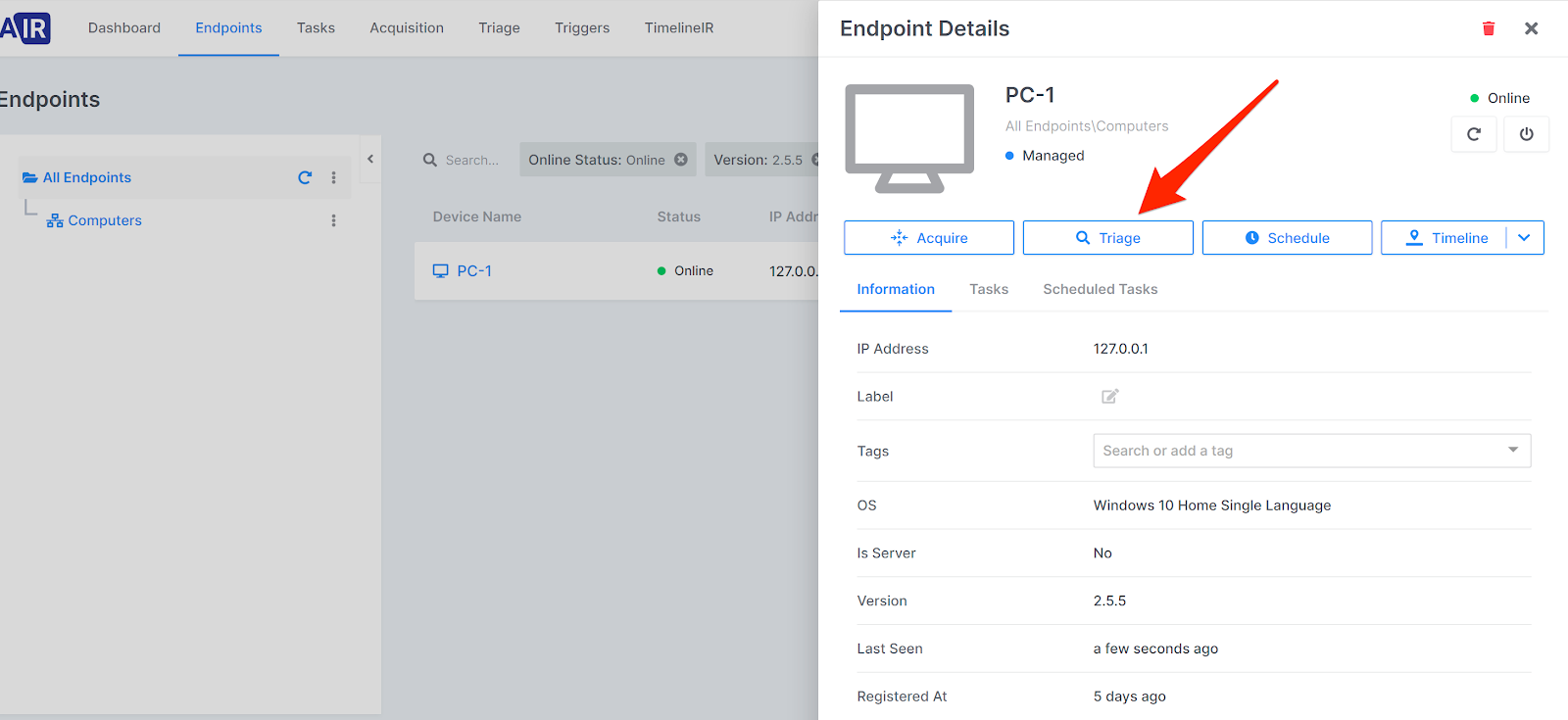Open the Computers group three-dot menu
1568x720 pixels.
(333, 220)
